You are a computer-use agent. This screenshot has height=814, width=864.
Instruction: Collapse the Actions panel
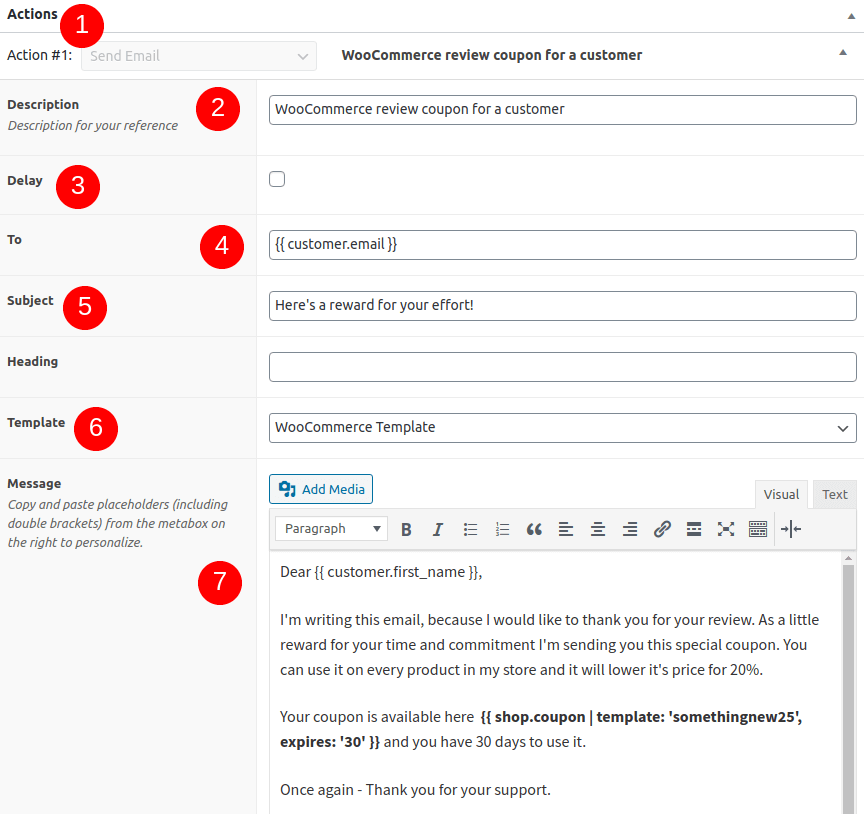[x=851, y=16]
